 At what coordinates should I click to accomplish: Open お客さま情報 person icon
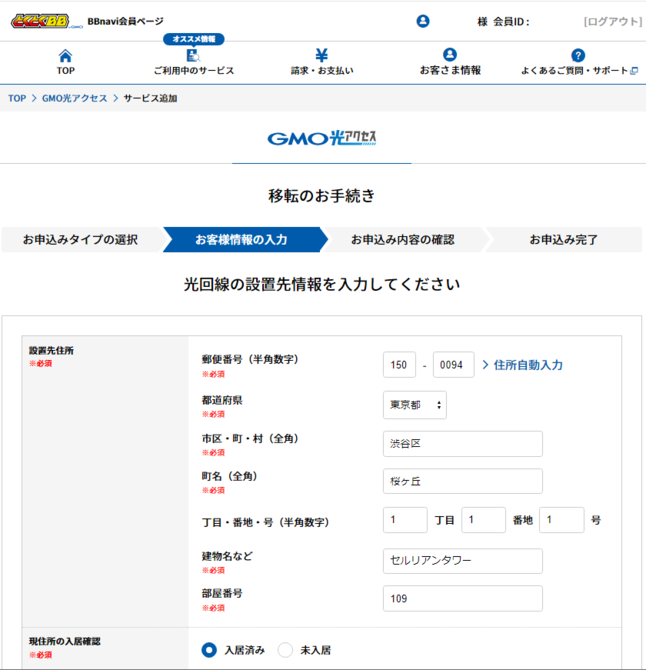(x=449, y=55)
